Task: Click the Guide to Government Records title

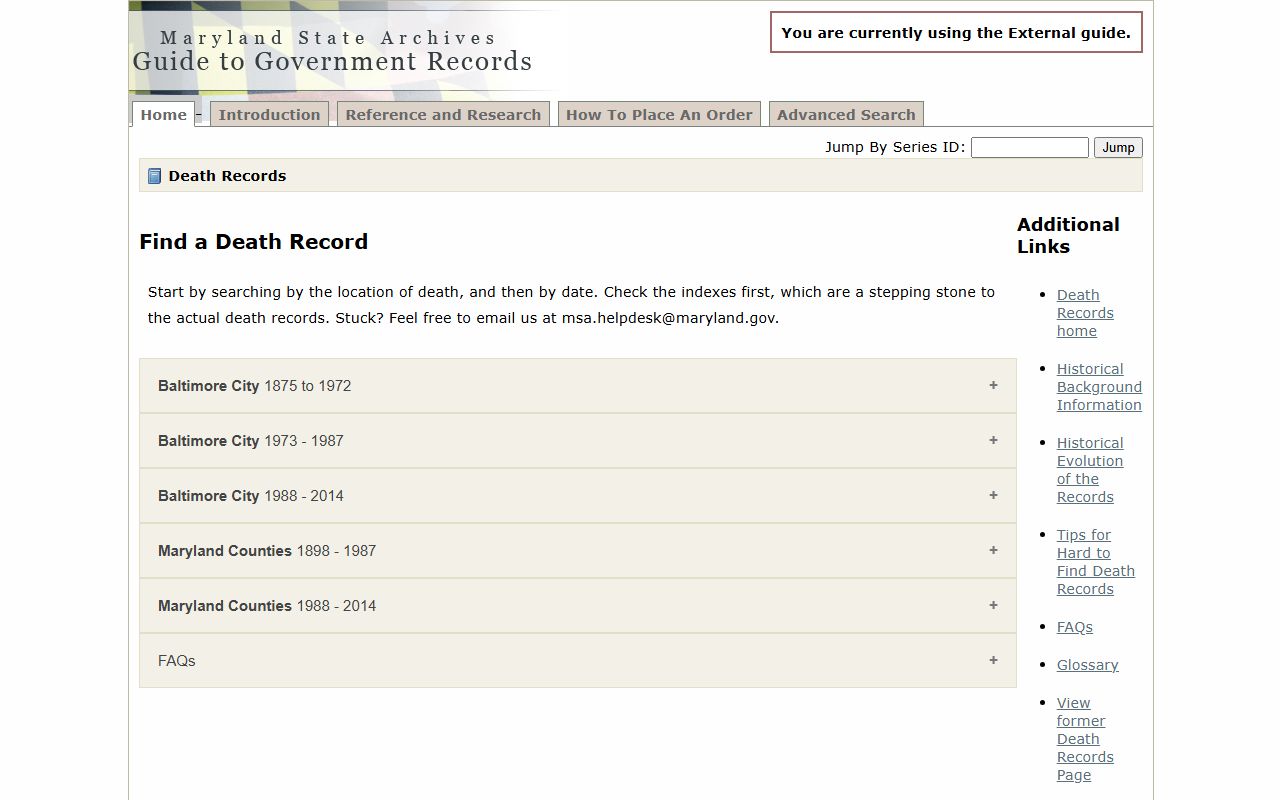Action: (x=332, y=62)
